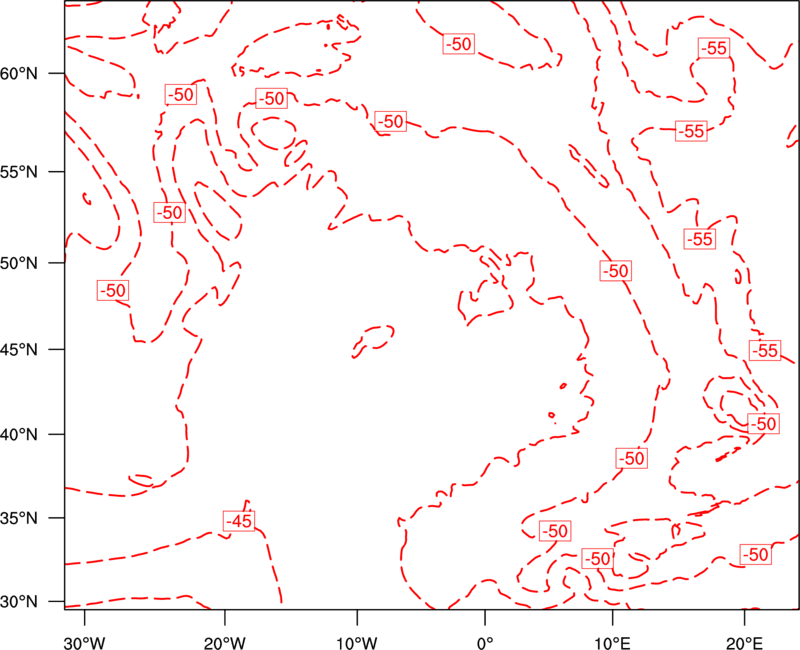Select the 20°W longitude axis label
Image resolution: width=800 pixels, height=650 pixels.
point(225,643)
